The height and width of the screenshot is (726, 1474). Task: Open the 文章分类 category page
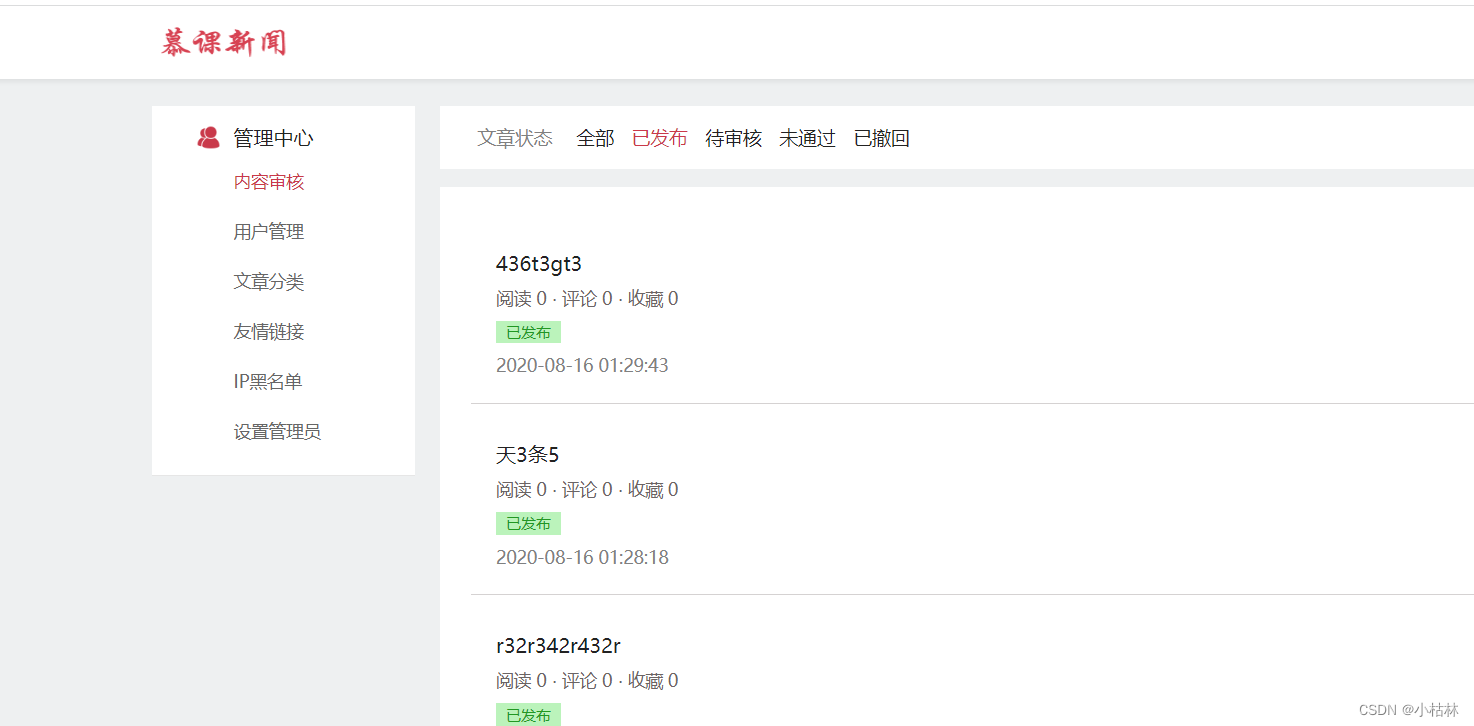click(x=268, y=281)
